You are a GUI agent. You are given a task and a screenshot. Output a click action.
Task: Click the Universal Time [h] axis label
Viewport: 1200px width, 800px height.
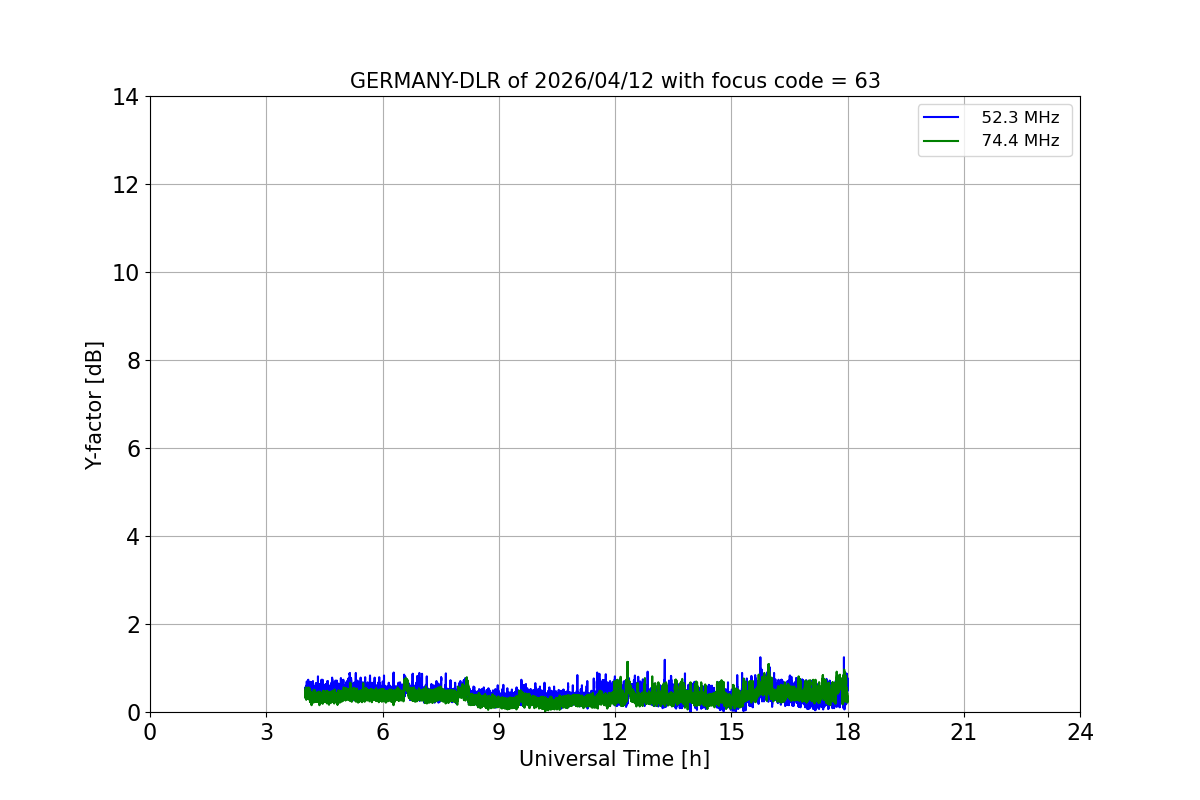614,759
